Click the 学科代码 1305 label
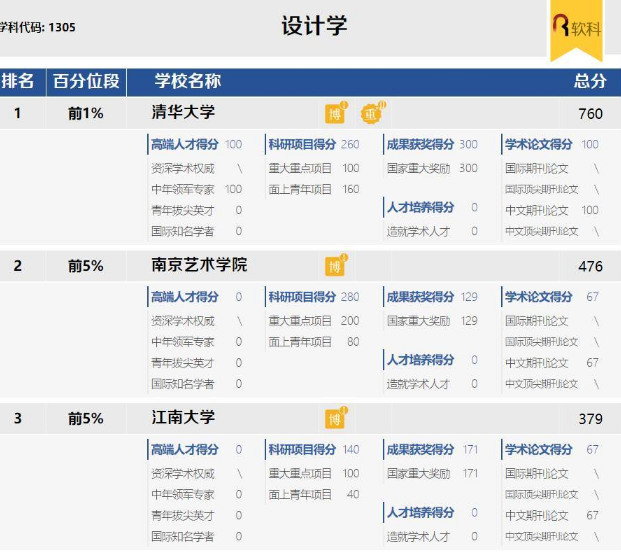The height and width of the screenshot is (552, 621). tap(38, 27)
